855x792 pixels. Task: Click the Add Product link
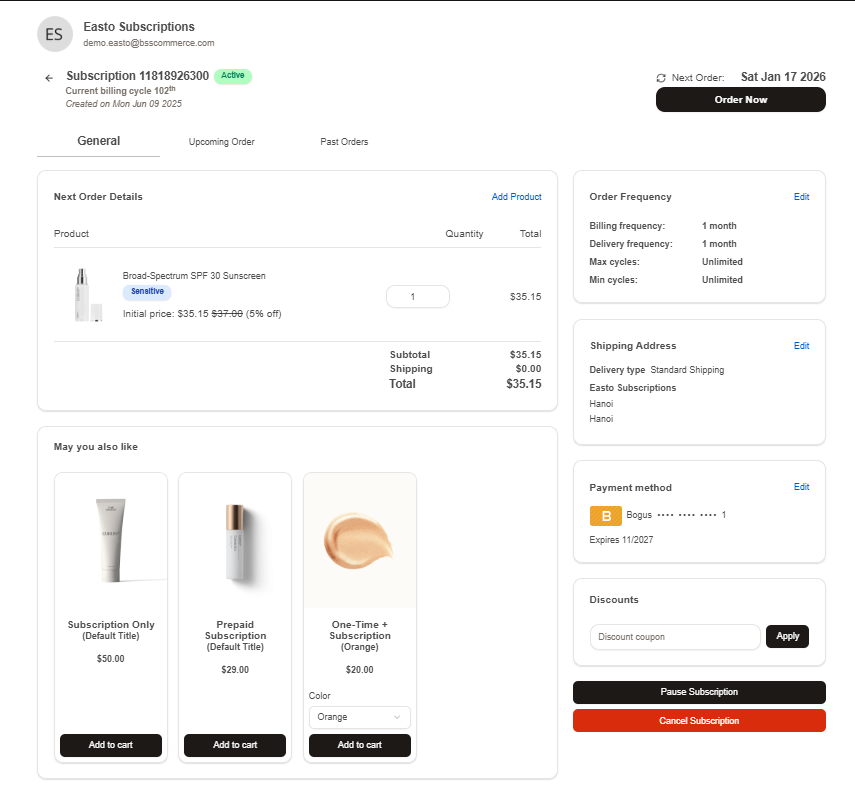tap(516, 197)
